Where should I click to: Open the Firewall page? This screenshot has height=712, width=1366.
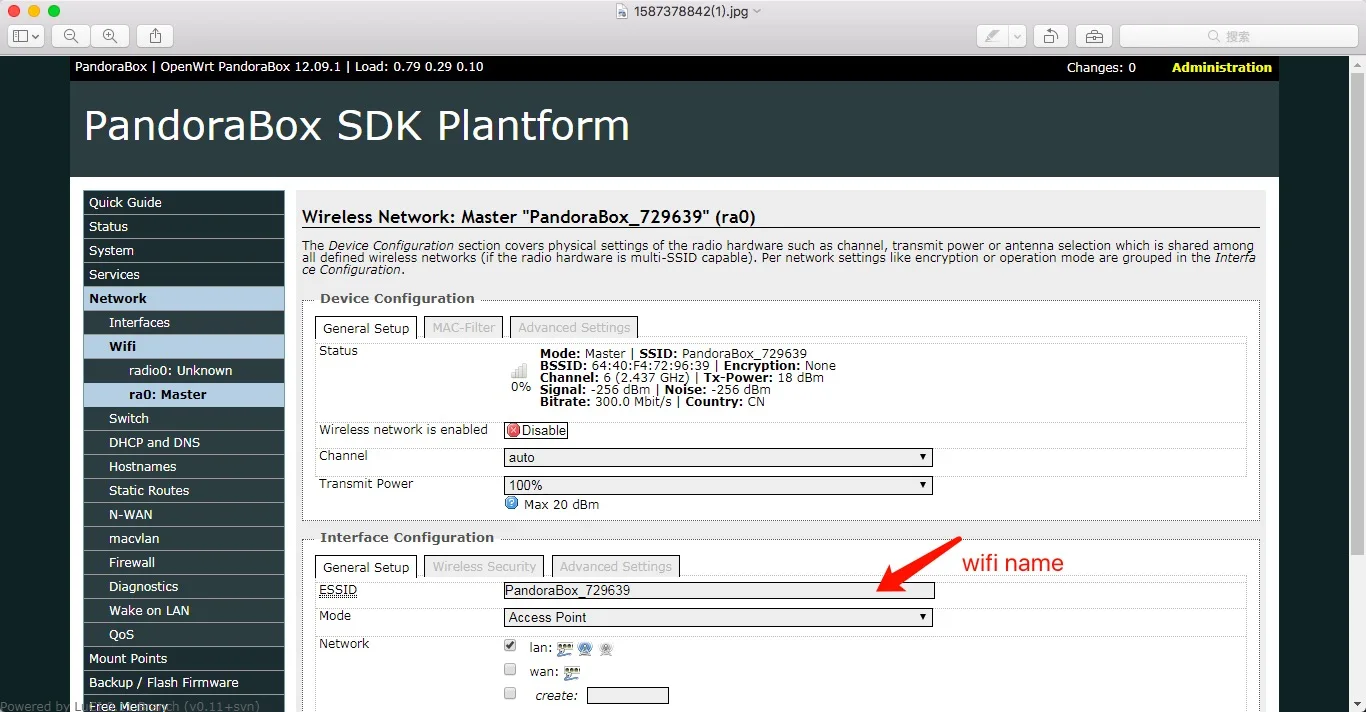point(184,562)
